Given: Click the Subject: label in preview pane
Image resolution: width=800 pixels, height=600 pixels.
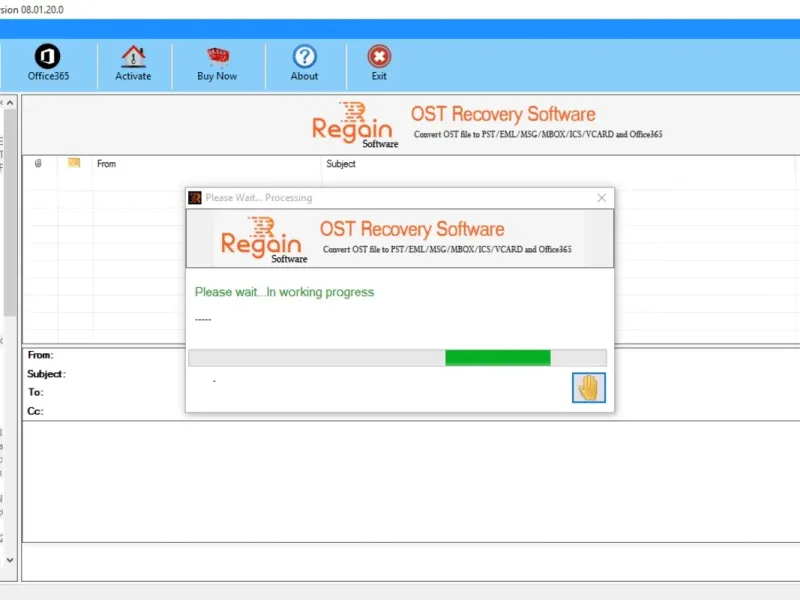Looking at the screenshot, I should point(46,374).
